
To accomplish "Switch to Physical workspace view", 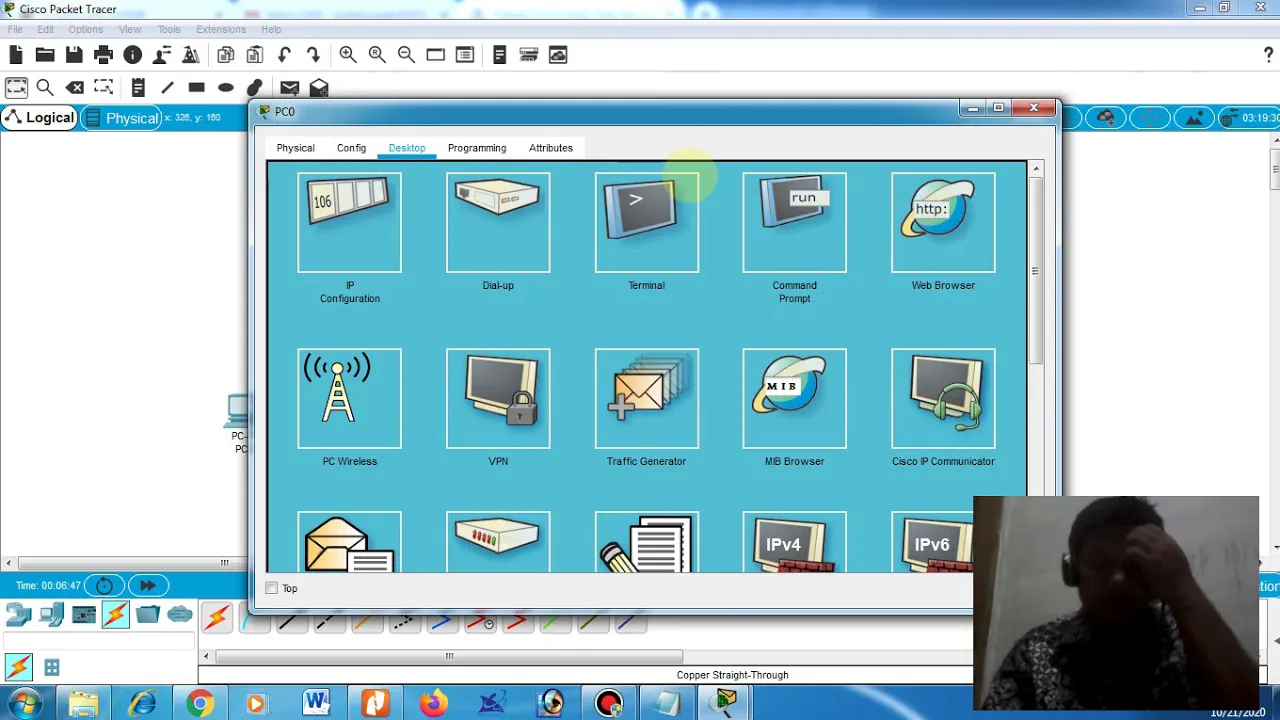I will pyautogui.click(x=121, y=118).
